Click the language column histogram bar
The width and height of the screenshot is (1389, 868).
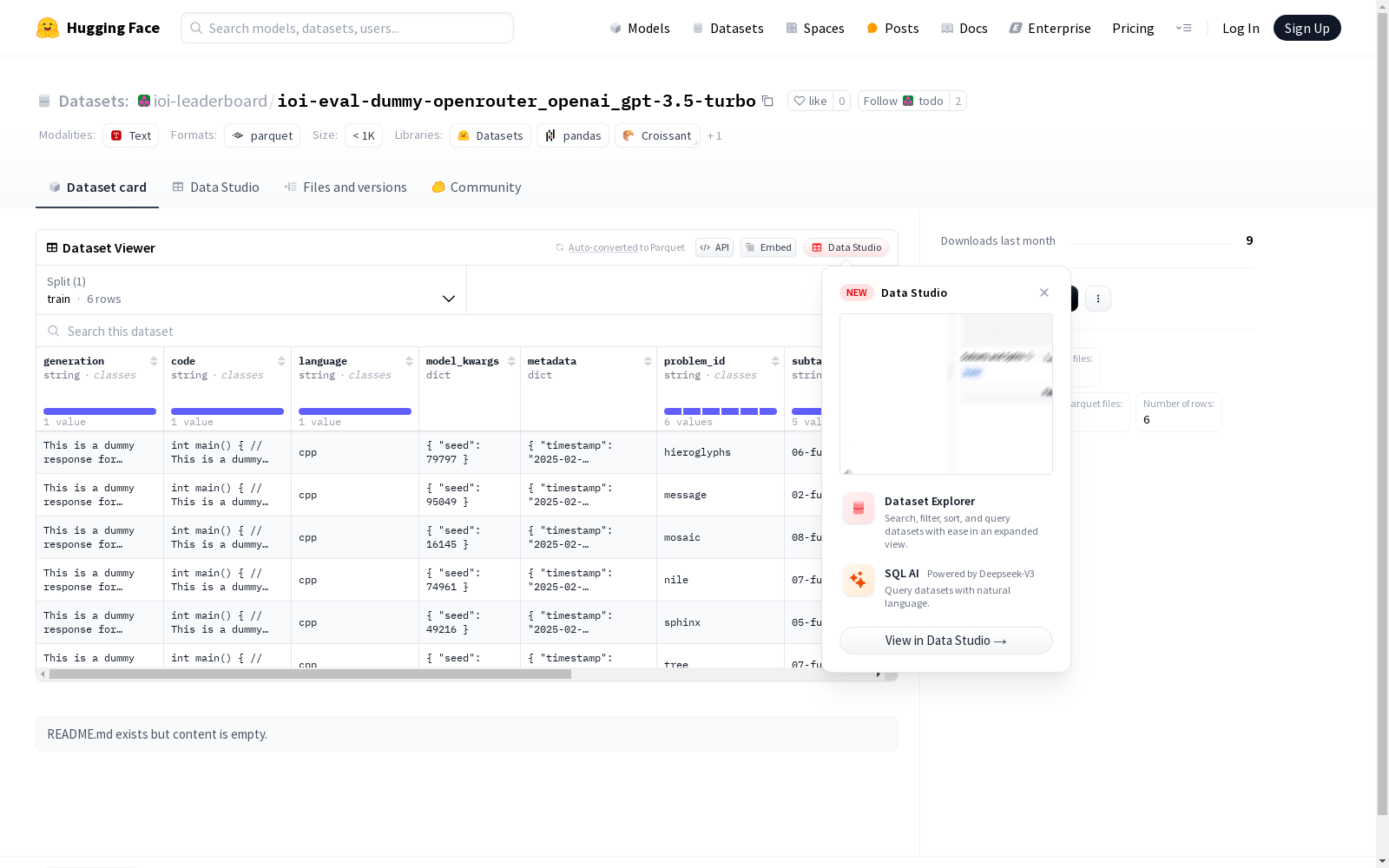tap(355, 411)
